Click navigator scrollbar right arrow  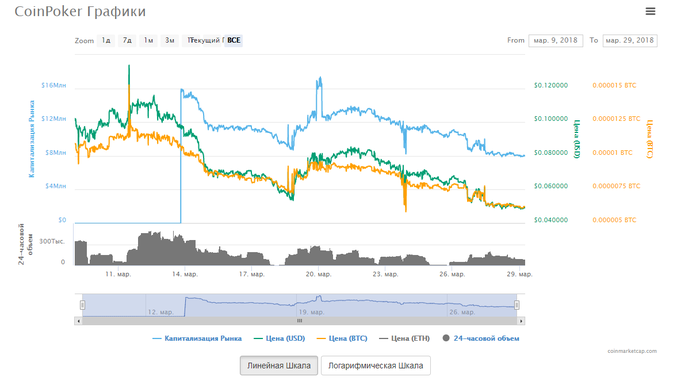[x=521, y=321]
